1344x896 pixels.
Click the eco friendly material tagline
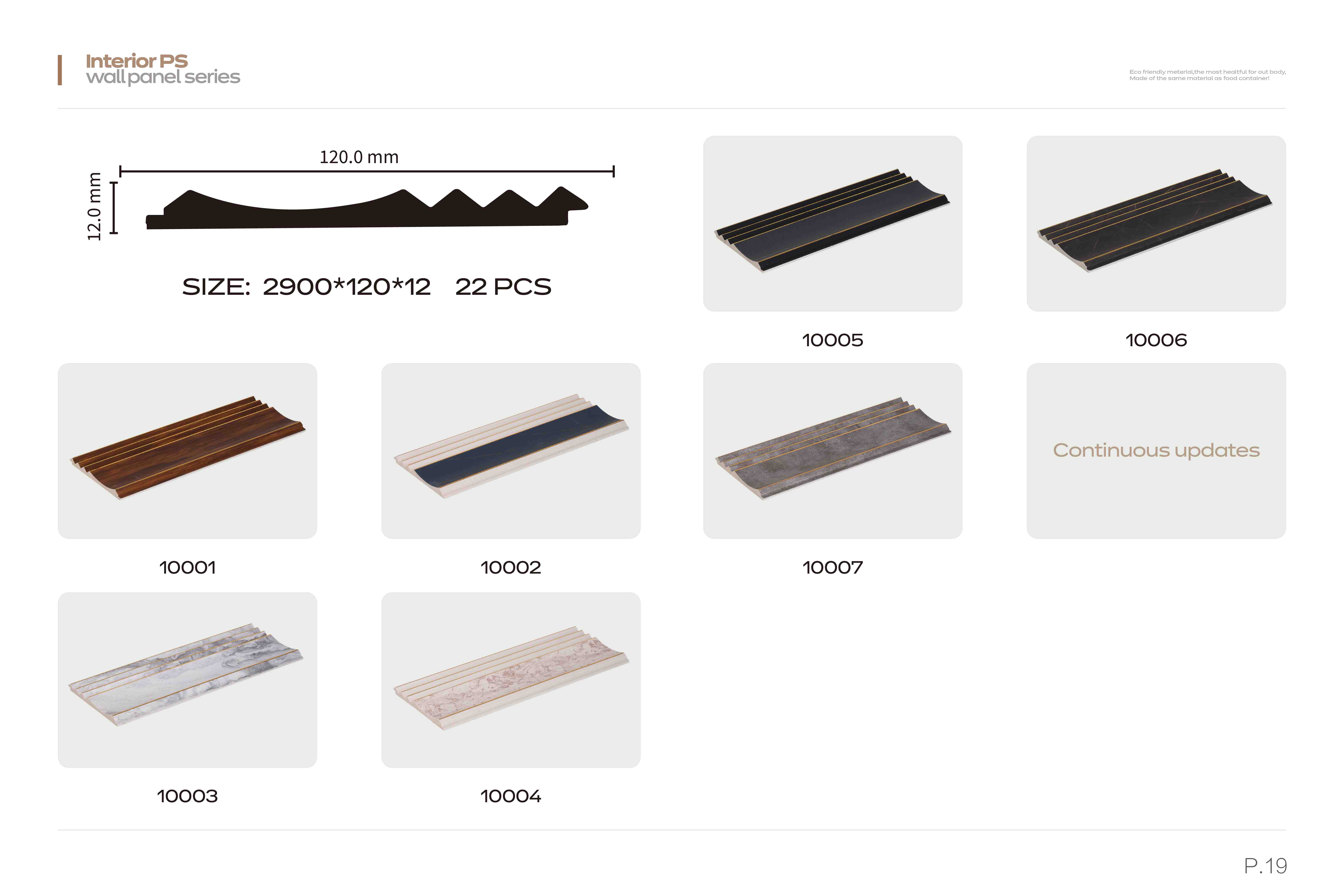[1207, 75]
